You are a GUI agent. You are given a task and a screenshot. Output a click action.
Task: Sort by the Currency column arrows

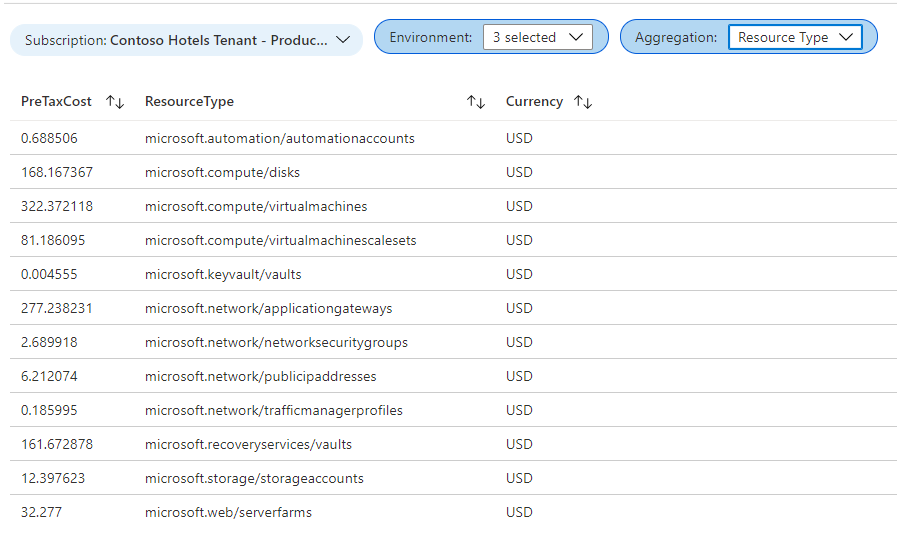(583, 102)
